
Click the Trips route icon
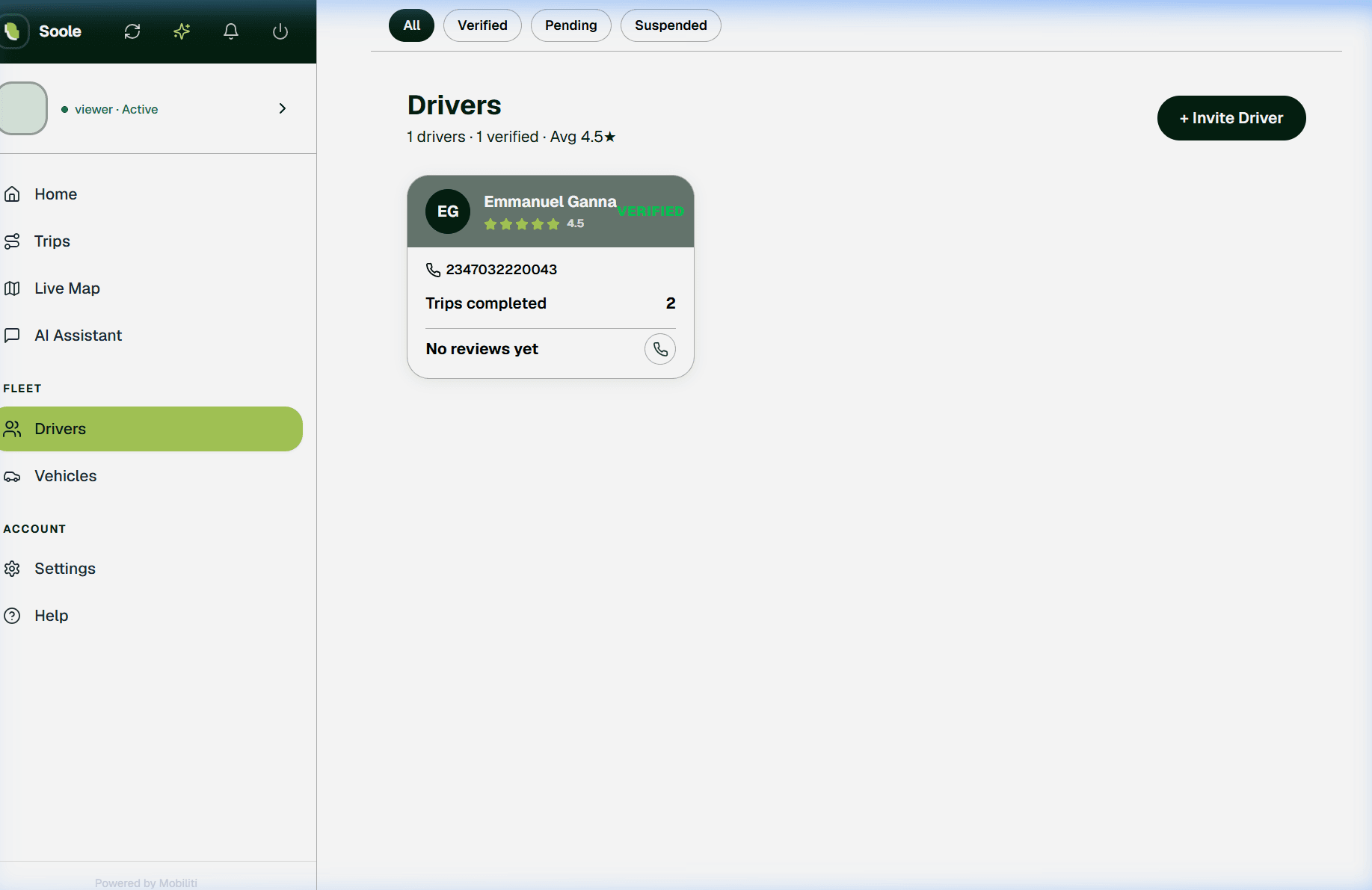[12, 241]
